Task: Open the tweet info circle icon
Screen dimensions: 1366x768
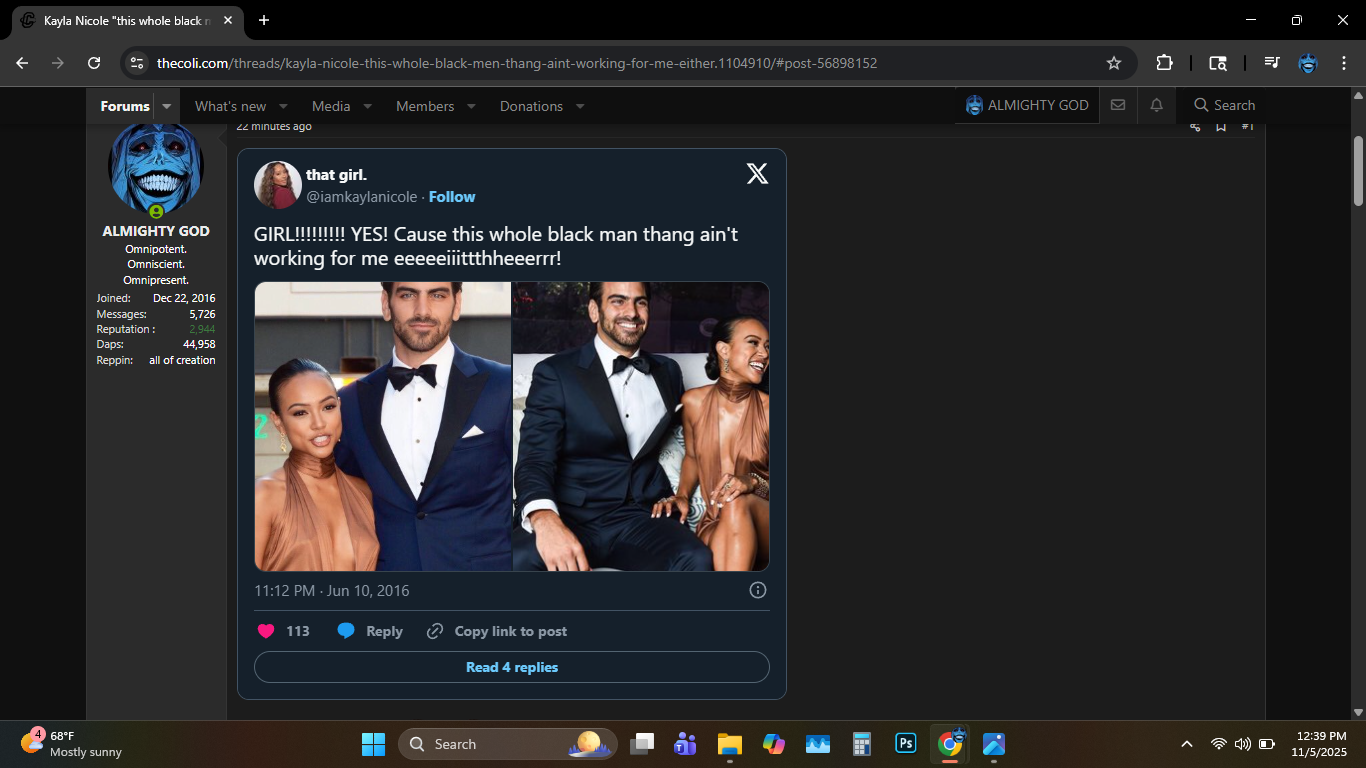Action: (758, 590)
